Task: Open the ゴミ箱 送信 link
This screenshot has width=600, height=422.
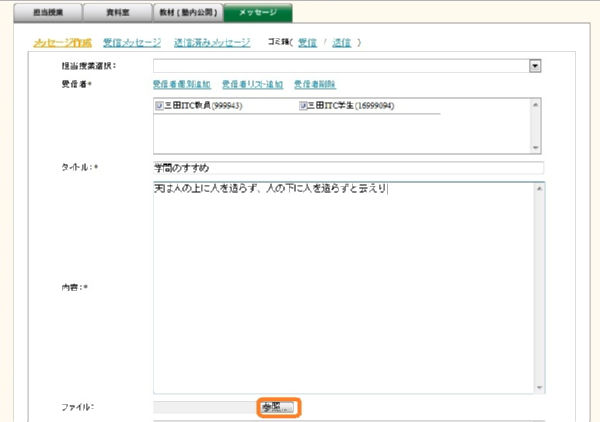Action: [342, 43]
